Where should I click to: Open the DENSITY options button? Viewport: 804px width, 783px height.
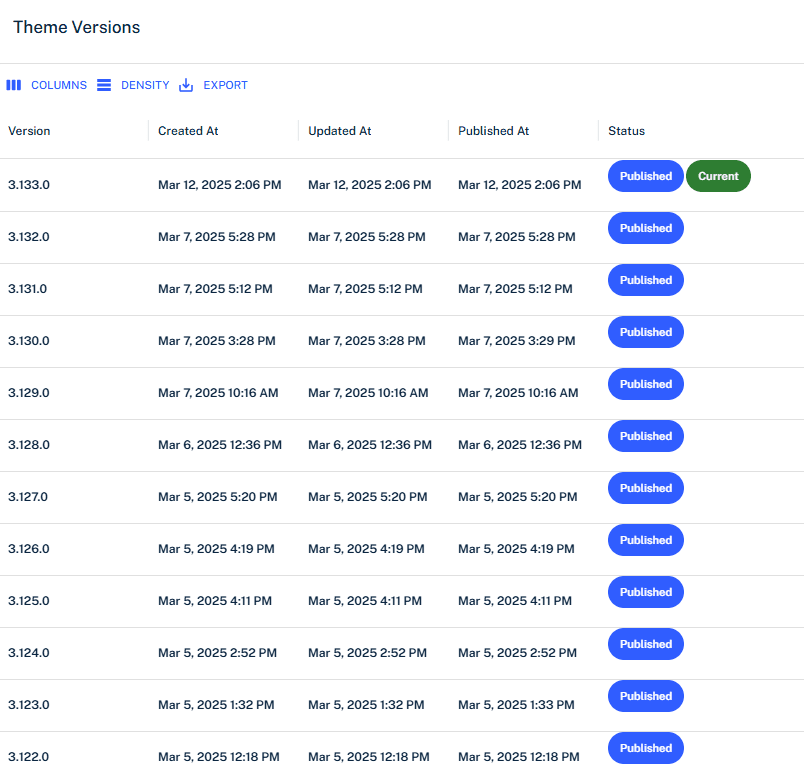pyautogui.click(x=144, y=85)
